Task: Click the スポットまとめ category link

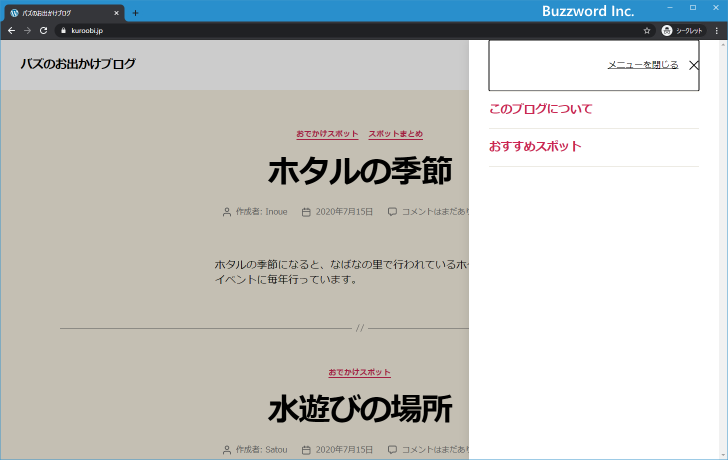Action: (x=396, y=134)
